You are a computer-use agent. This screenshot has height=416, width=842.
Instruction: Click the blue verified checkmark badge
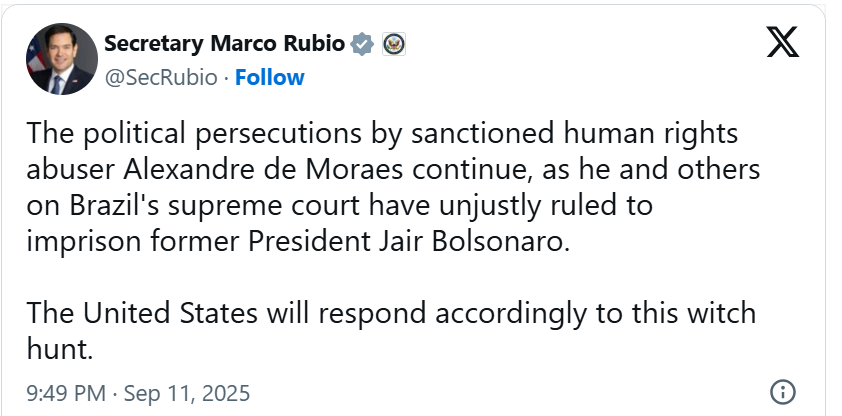[362, 44]
